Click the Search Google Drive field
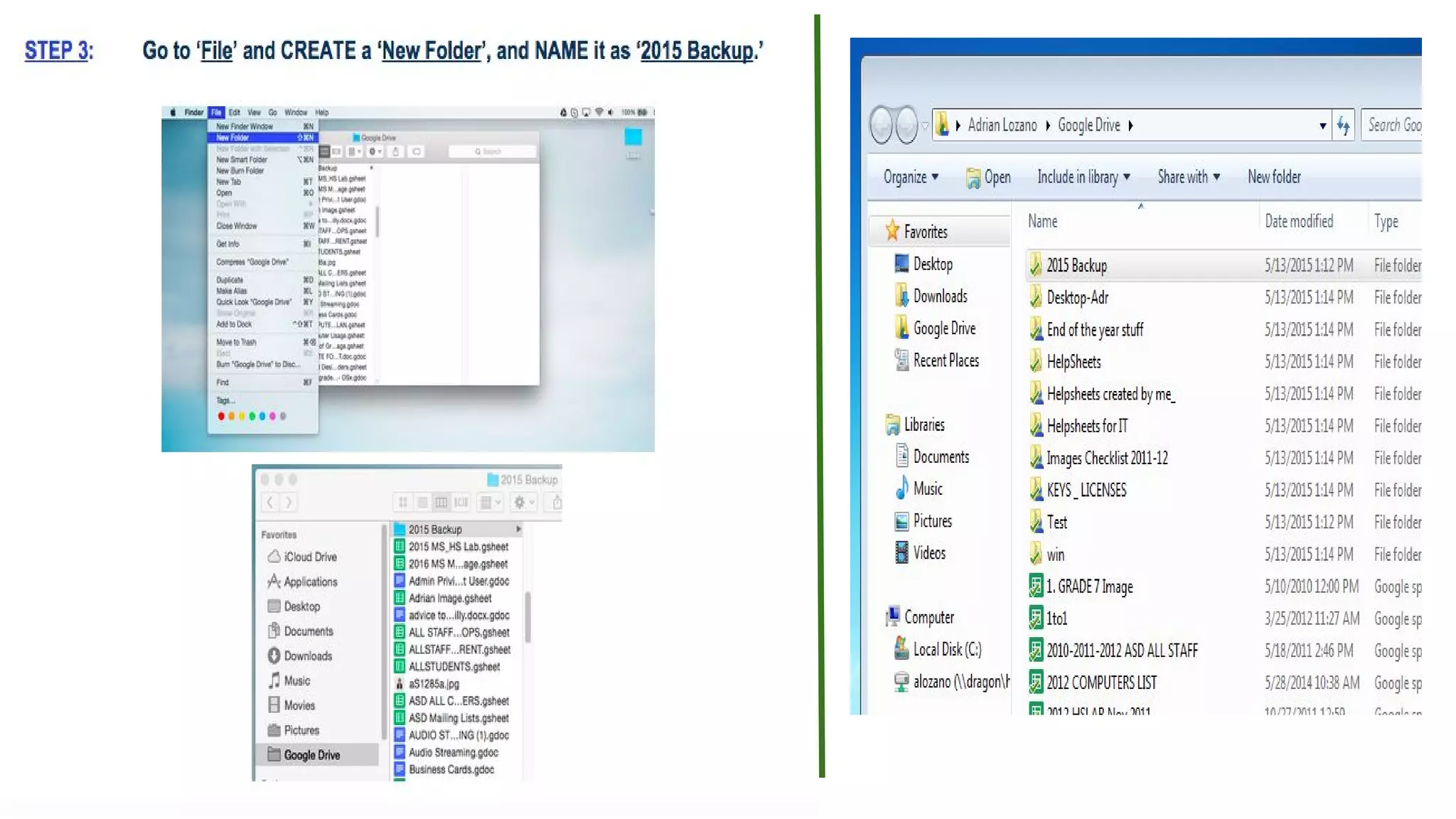Image resolution: width=1456 pixels, height=819 pixels. (x=1393, y=126)
